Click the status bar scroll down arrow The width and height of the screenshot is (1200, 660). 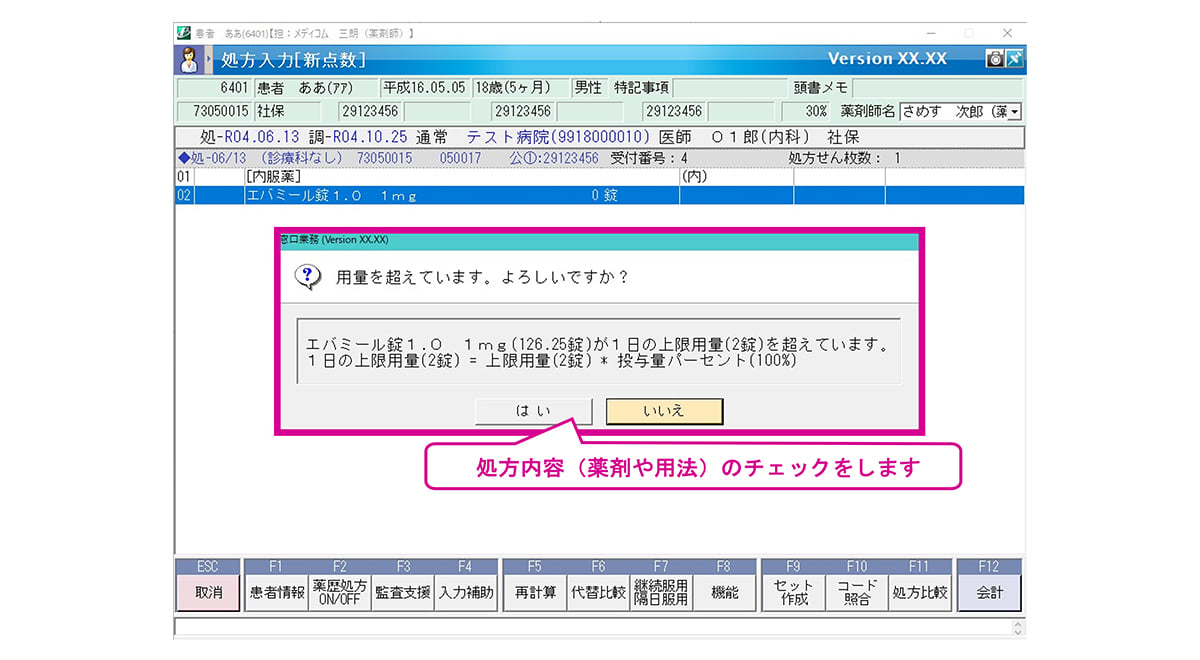(1018, 632)
